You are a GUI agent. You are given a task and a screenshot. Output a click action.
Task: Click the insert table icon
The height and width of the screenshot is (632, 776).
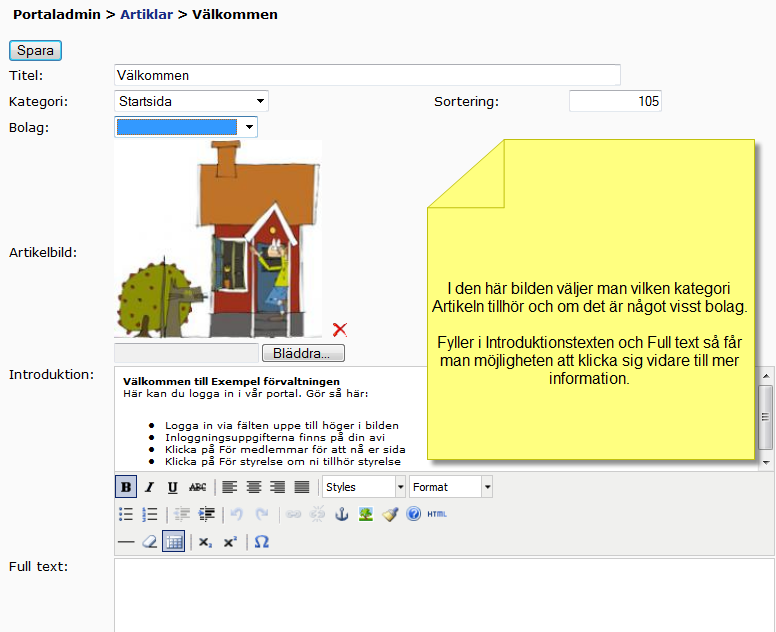click(x=174, y=541)
